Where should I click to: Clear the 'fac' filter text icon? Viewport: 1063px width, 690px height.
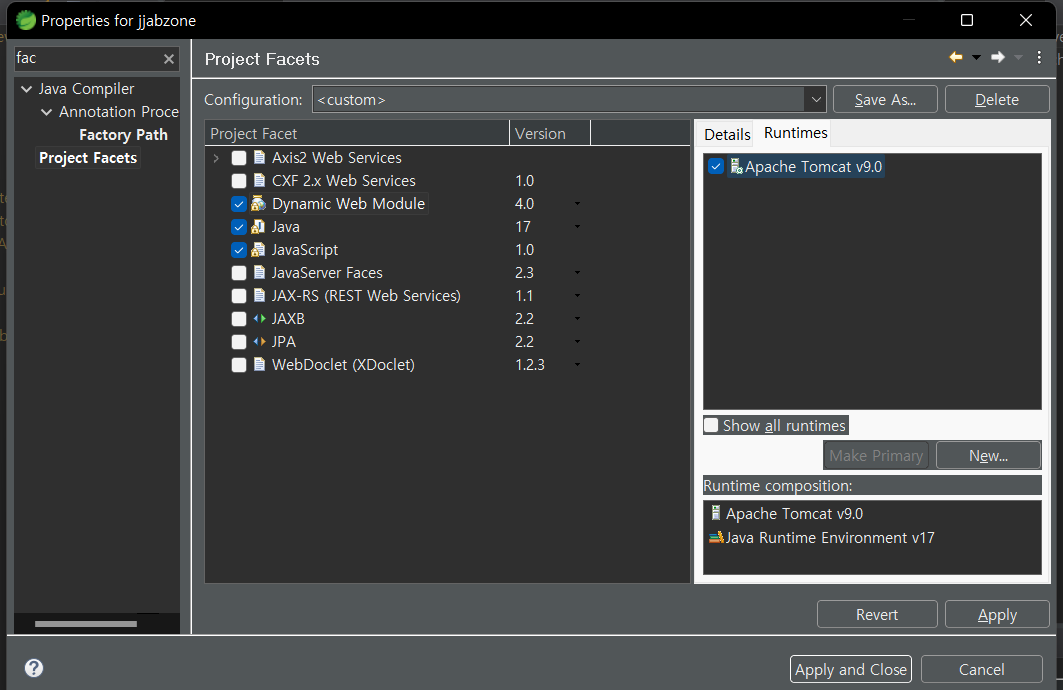click(x=169, y=59)
